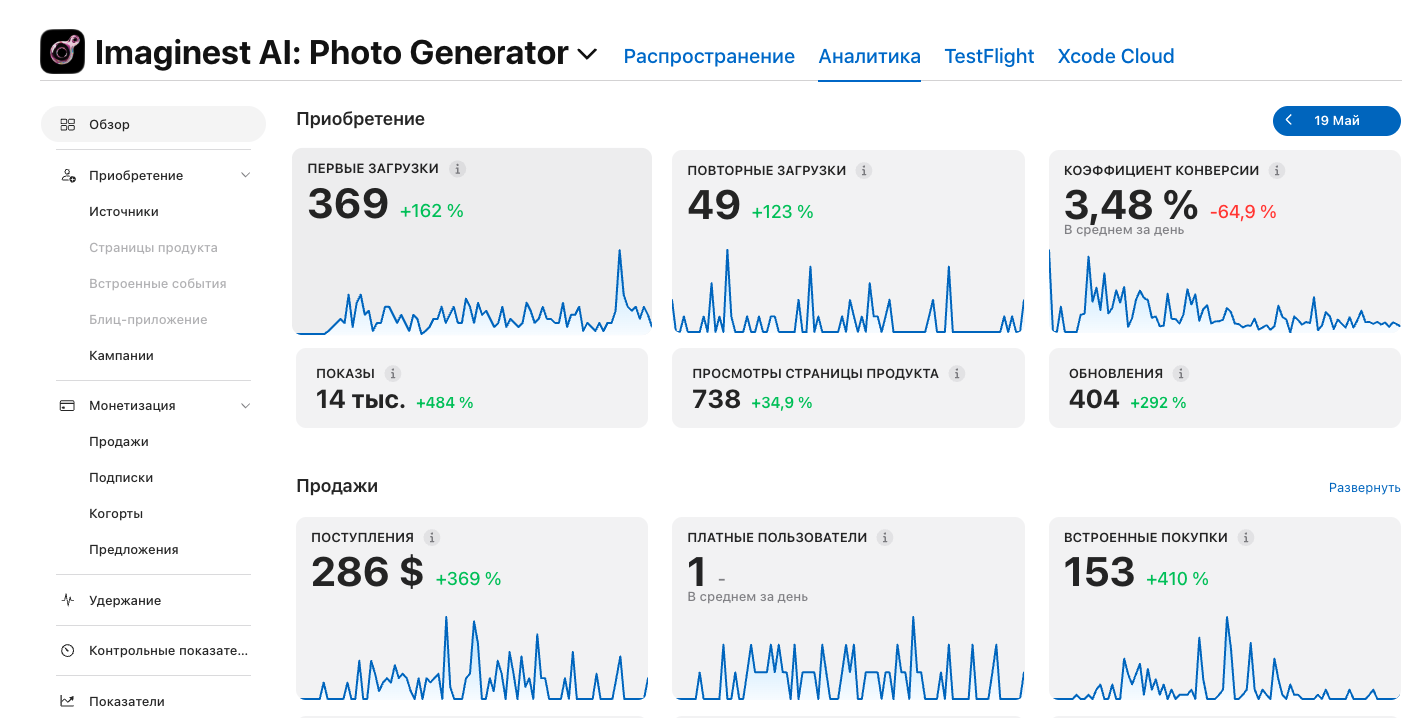Open Страницы продукта in the sidebar
Image resolution: width=1428 pixels, height=718 pixels.
point(153,248)
